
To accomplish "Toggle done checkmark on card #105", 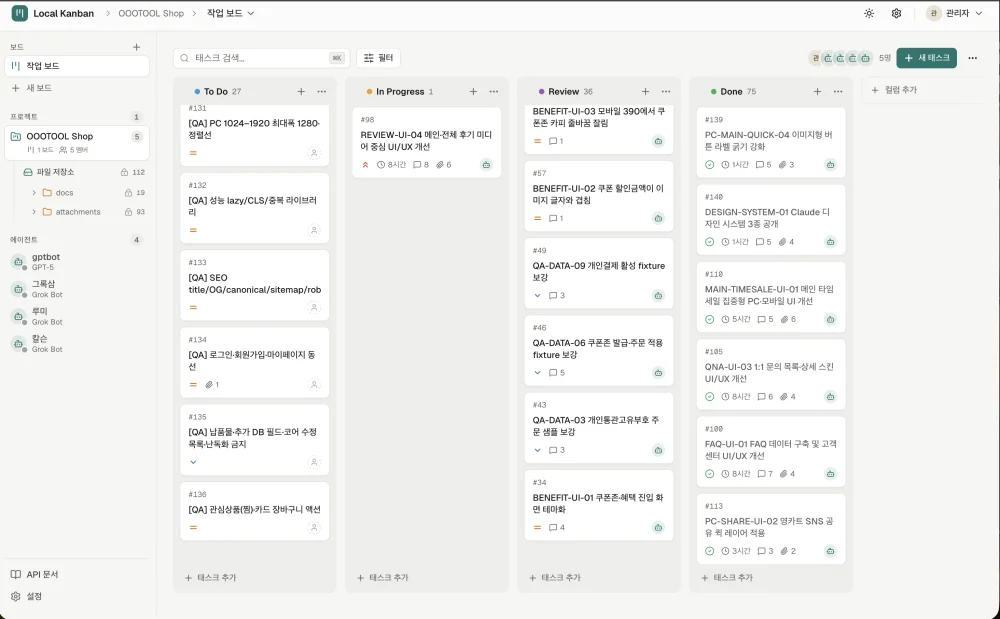I will click(x=709, y=397).
